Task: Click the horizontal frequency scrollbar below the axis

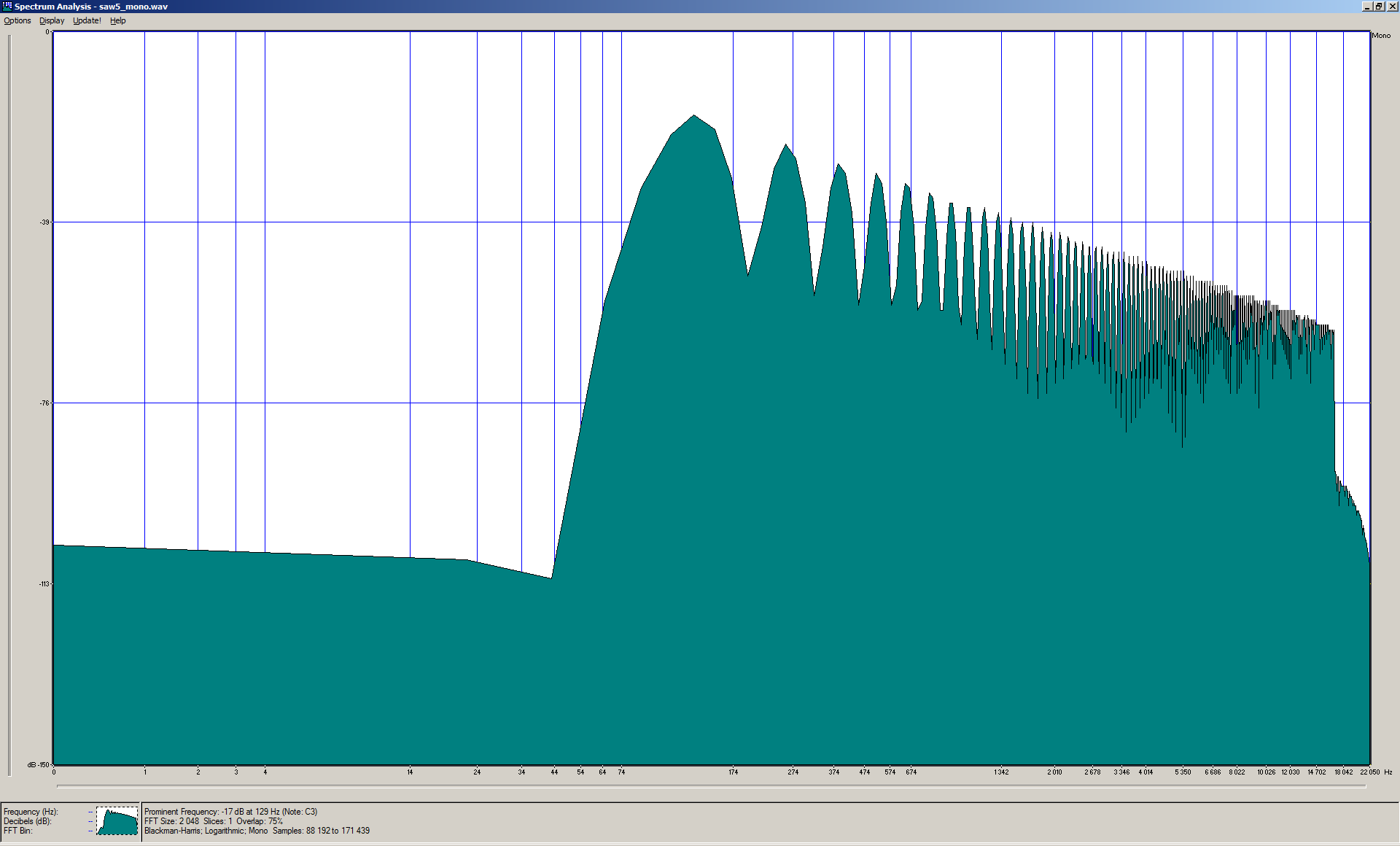Action: pos(711,786)
